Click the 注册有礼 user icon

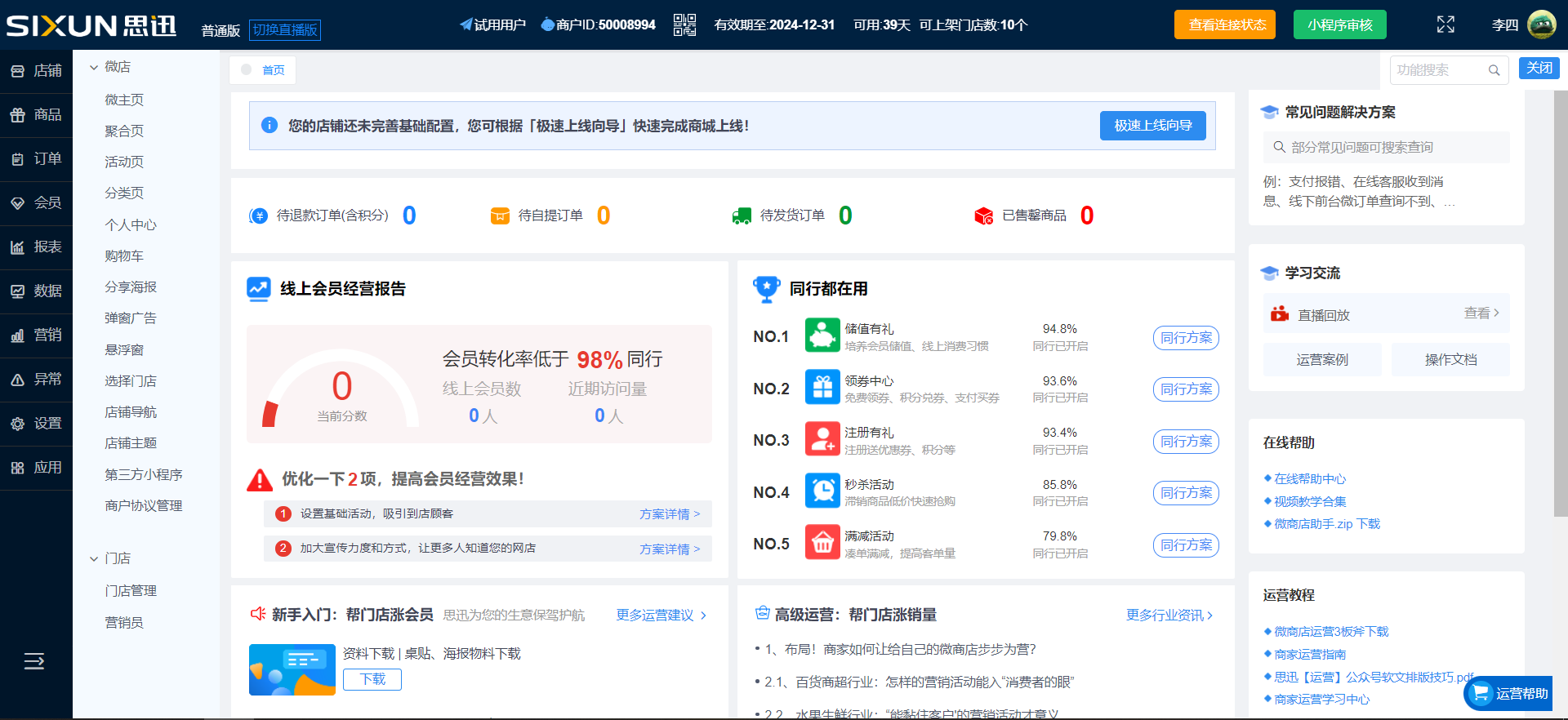click(822, 439)
